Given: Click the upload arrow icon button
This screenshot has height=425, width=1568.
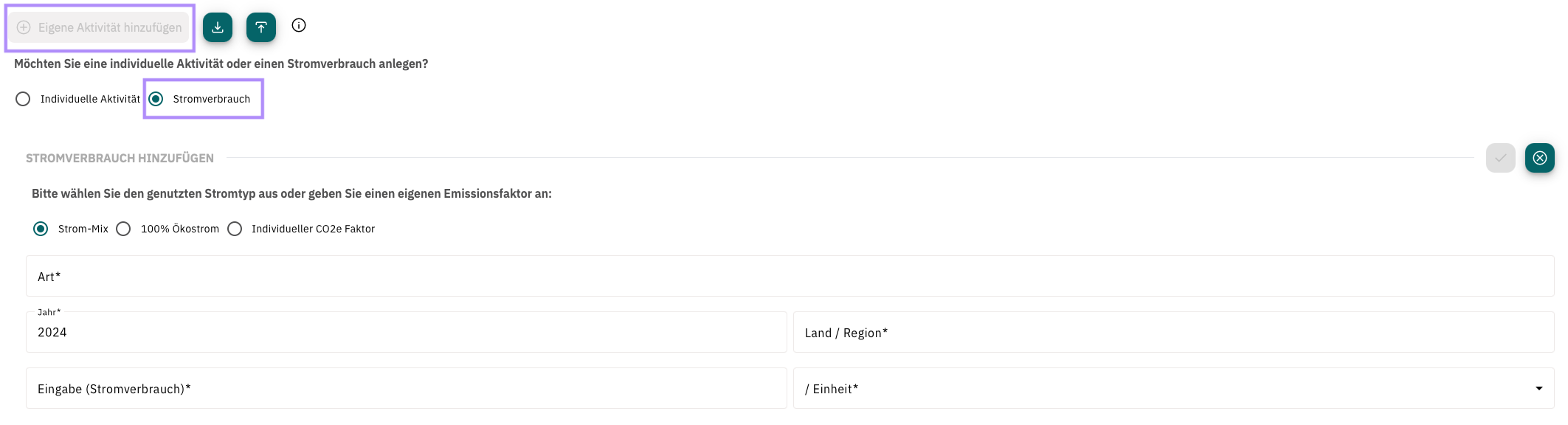Looking at the screenshot, I should 261,27.
